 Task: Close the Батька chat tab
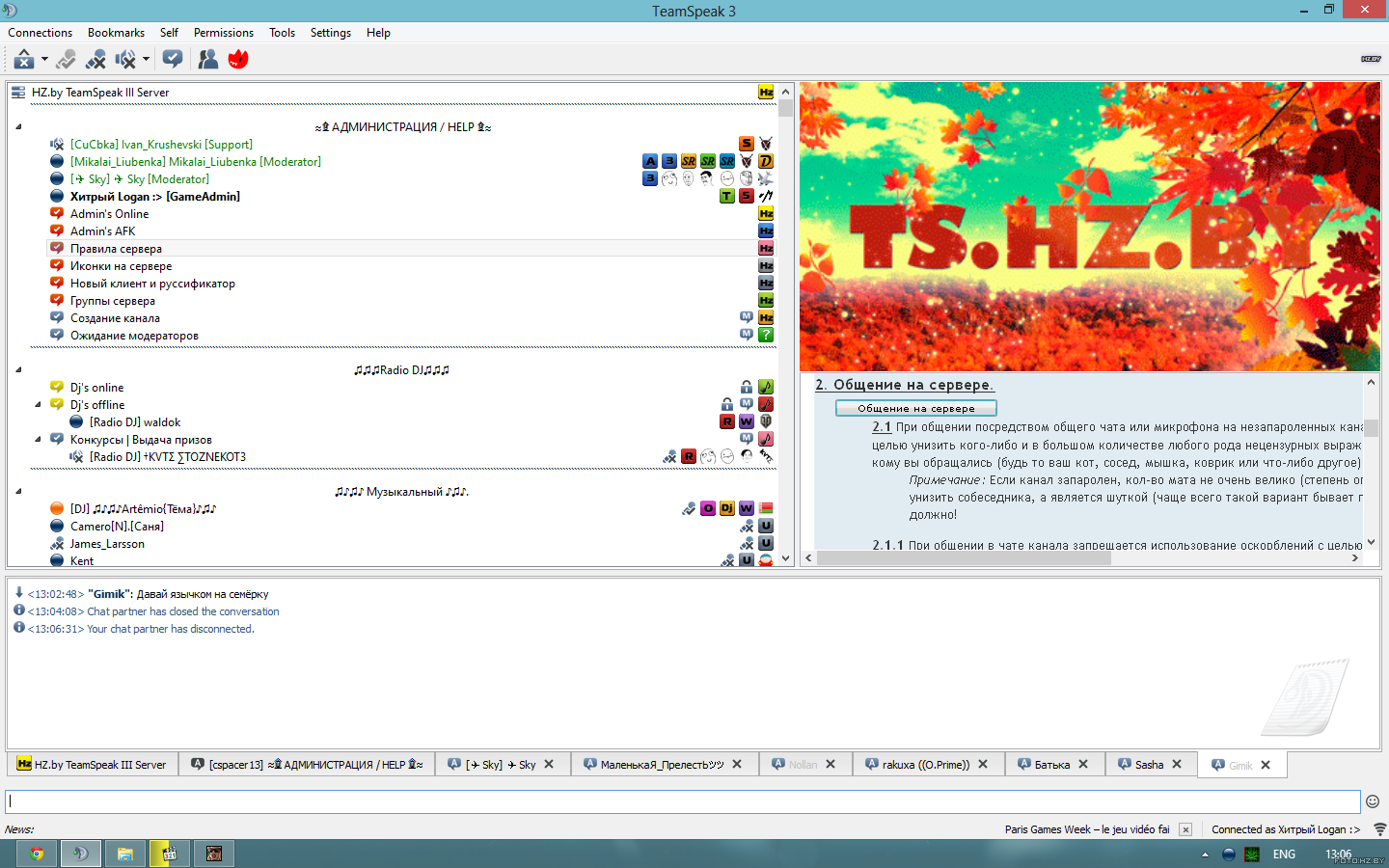pos(1083,765)
